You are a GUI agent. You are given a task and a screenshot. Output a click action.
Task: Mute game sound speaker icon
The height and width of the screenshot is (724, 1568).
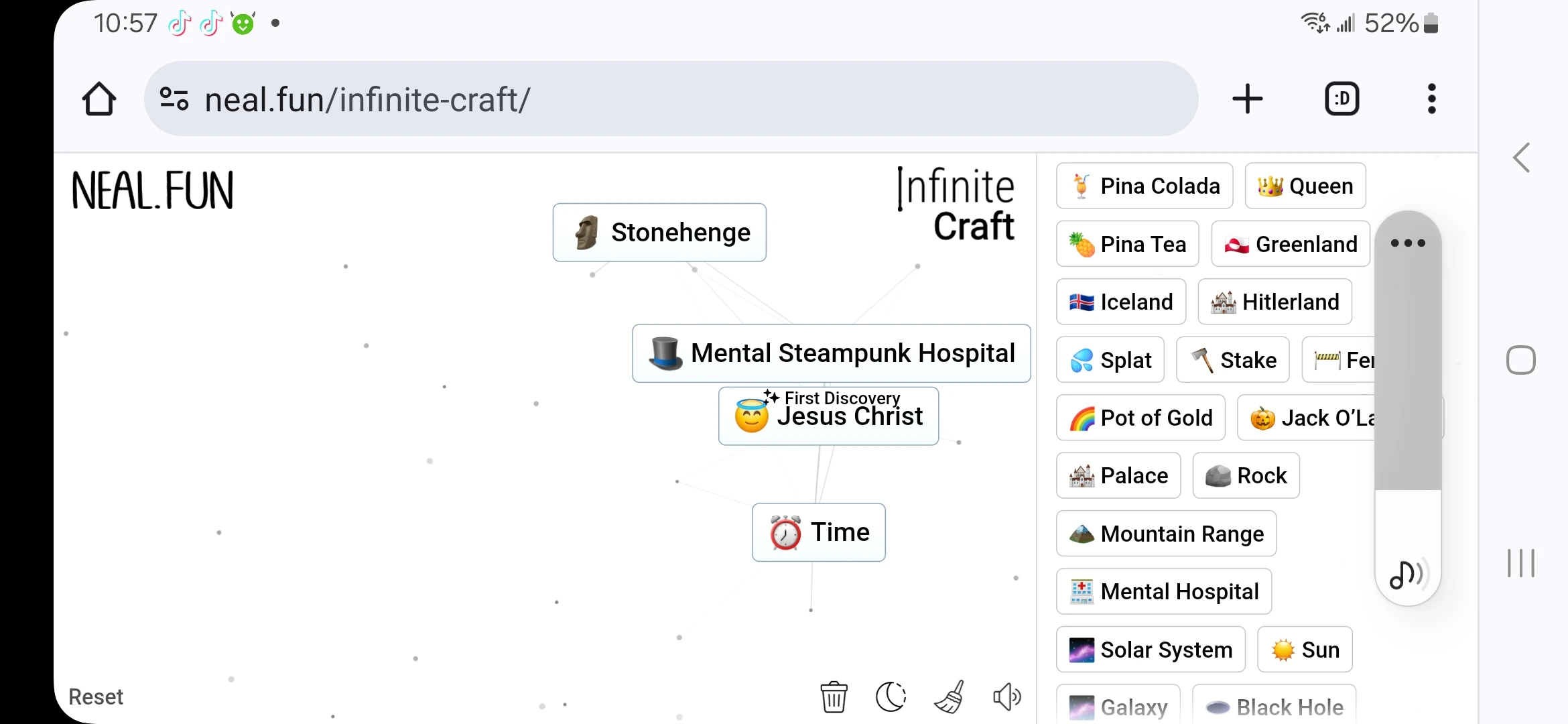point(1006,697)
